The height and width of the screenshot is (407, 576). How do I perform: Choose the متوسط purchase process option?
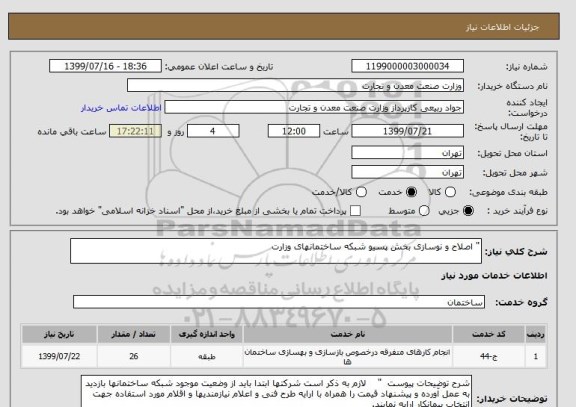click(424, 211)
